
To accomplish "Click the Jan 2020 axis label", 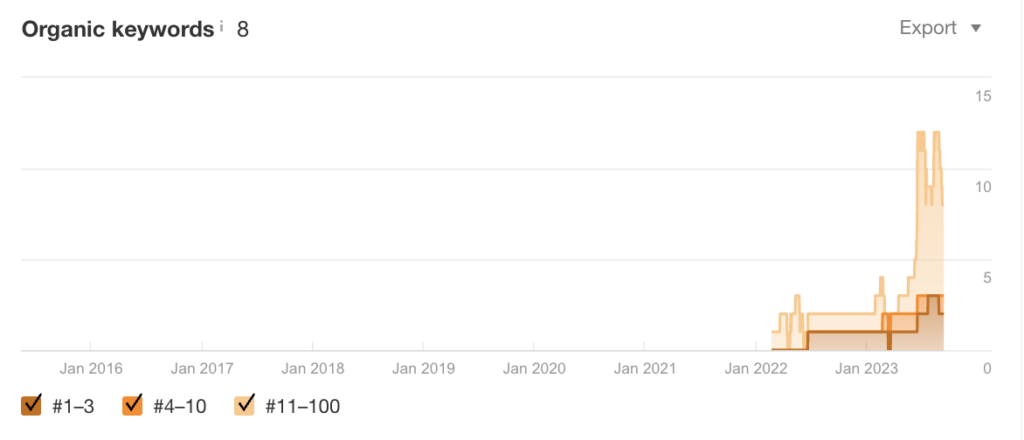I will click(534, 369).
